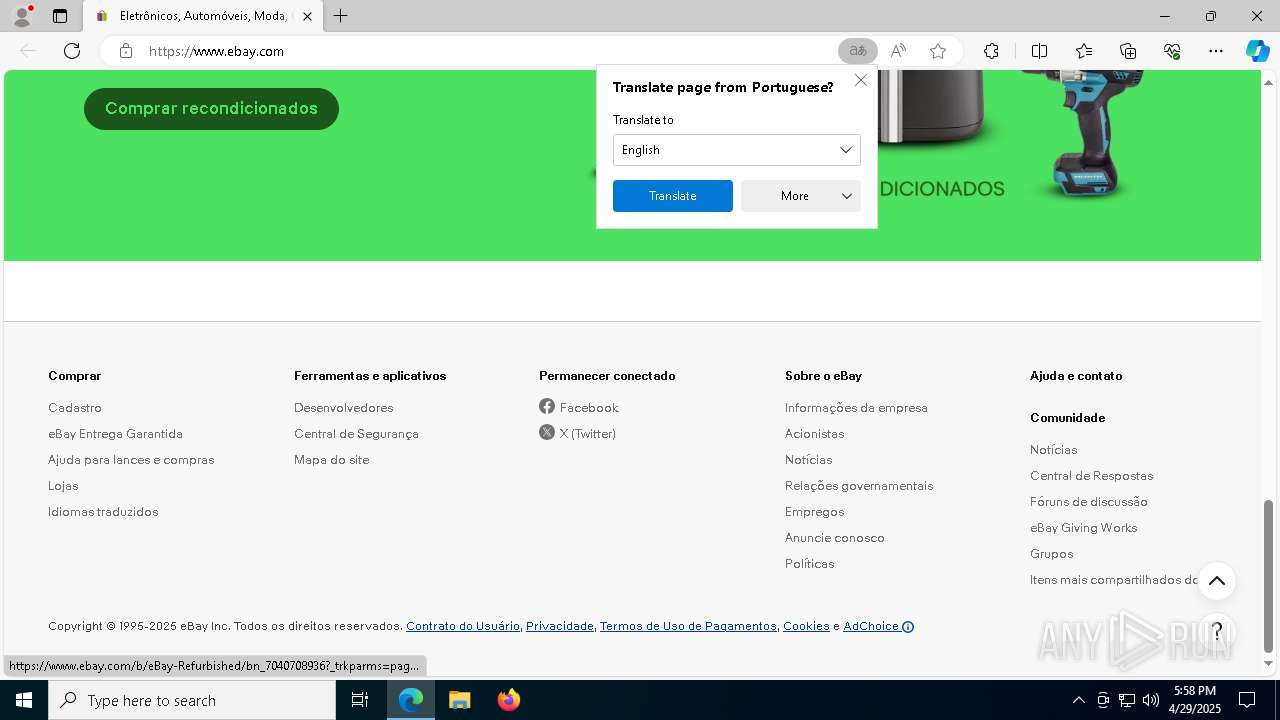Viewport: 1280px width, 720px height.
Task: Open the Políticas link
Action: point(809,563)
